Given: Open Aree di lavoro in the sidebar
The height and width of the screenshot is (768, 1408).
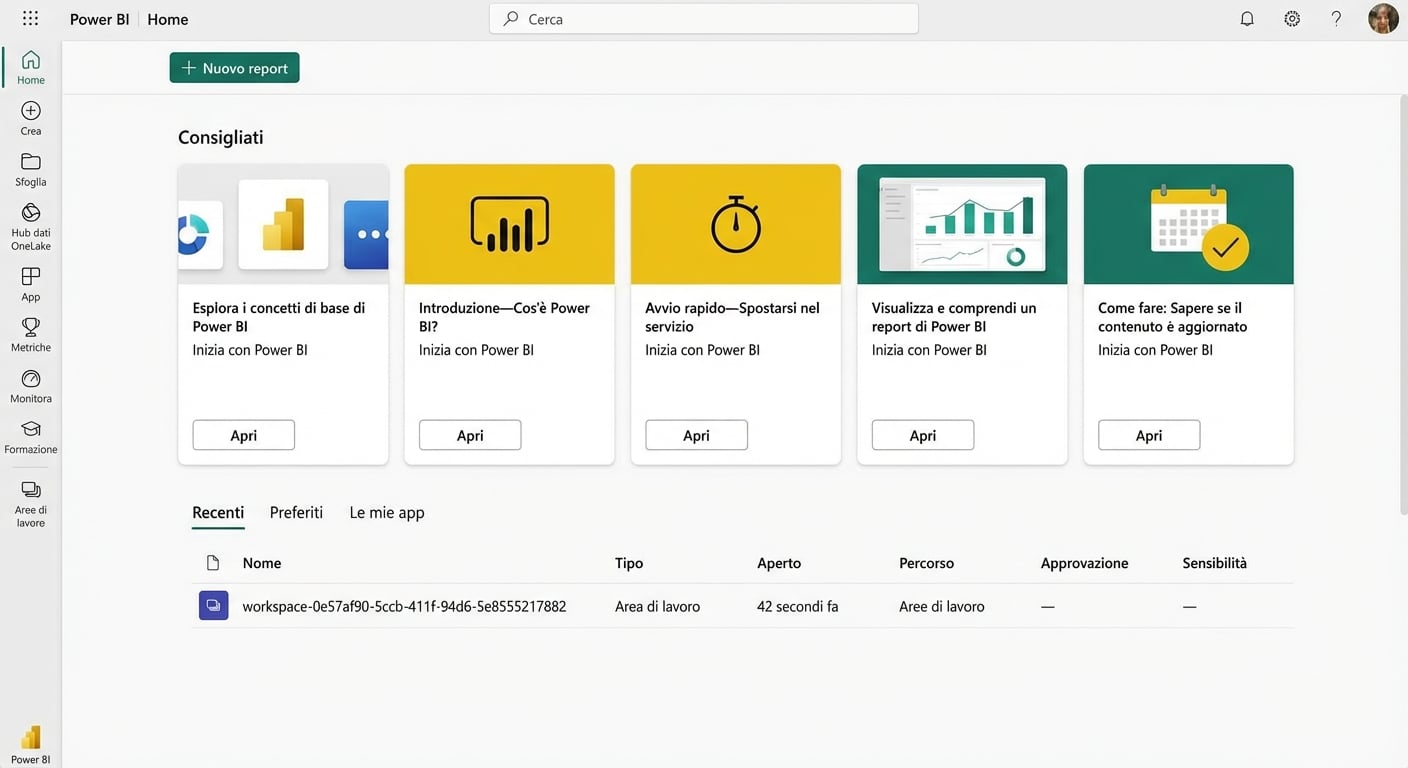Looking at the screenshot, I should point(31,503).
